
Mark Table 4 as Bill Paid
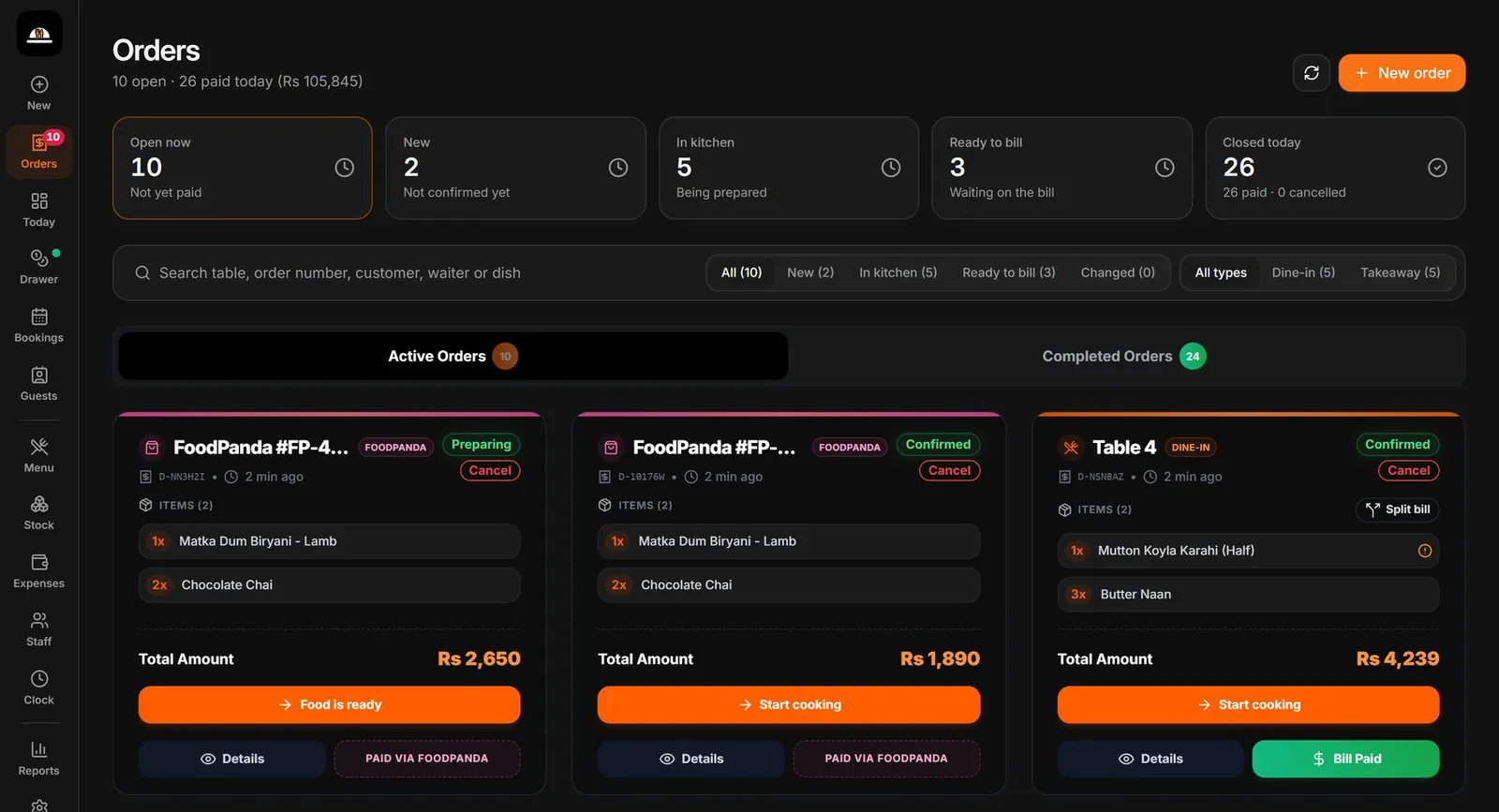point(1345,759)
